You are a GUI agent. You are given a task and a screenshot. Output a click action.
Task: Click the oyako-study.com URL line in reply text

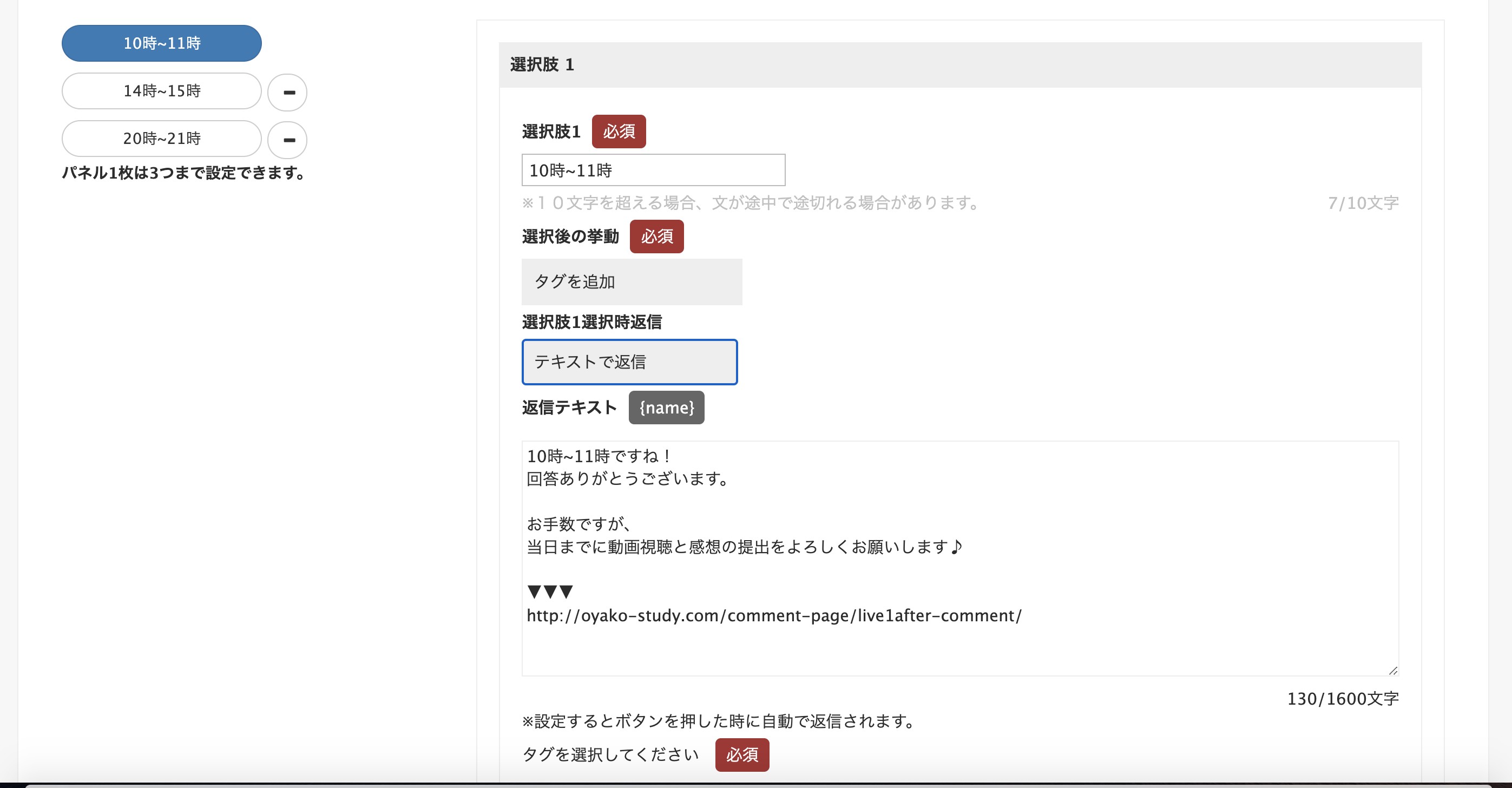coord(774,616)
